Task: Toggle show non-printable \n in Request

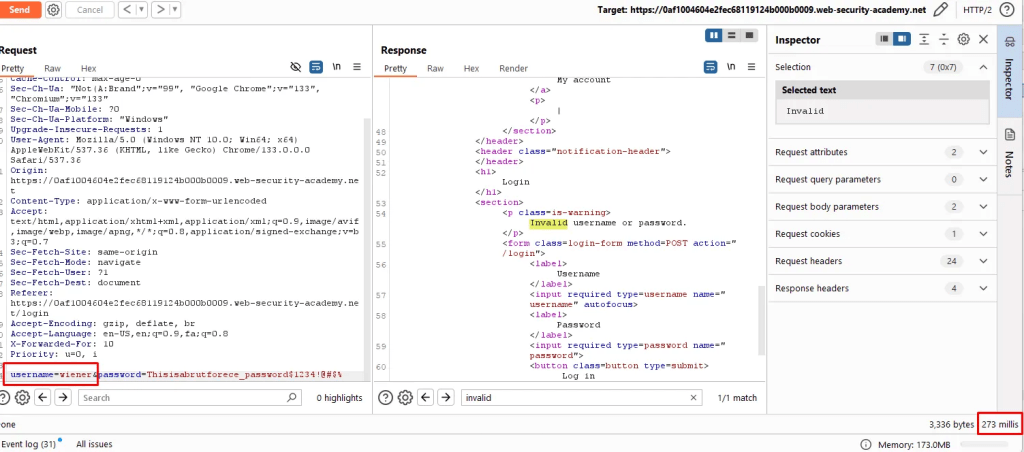Action: 337,66
